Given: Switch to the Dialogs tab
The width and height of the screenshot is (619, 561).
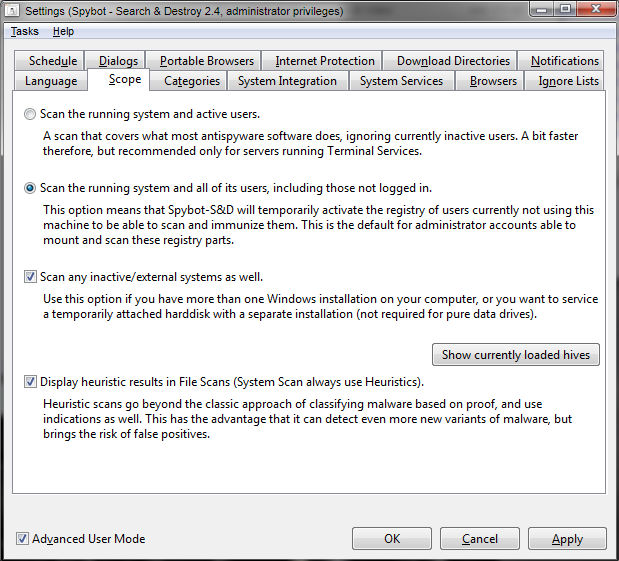Looking at the screenshot, I should (x=115, y=61).
